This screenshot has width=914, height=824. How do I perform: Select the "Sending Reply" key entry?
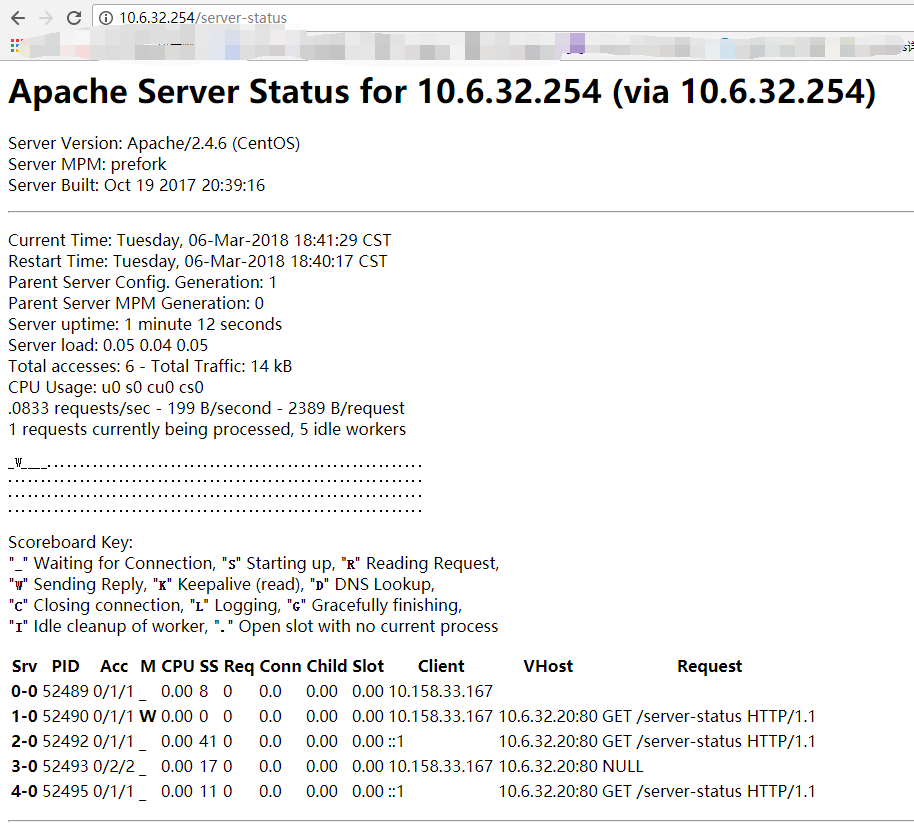(78, 584)
